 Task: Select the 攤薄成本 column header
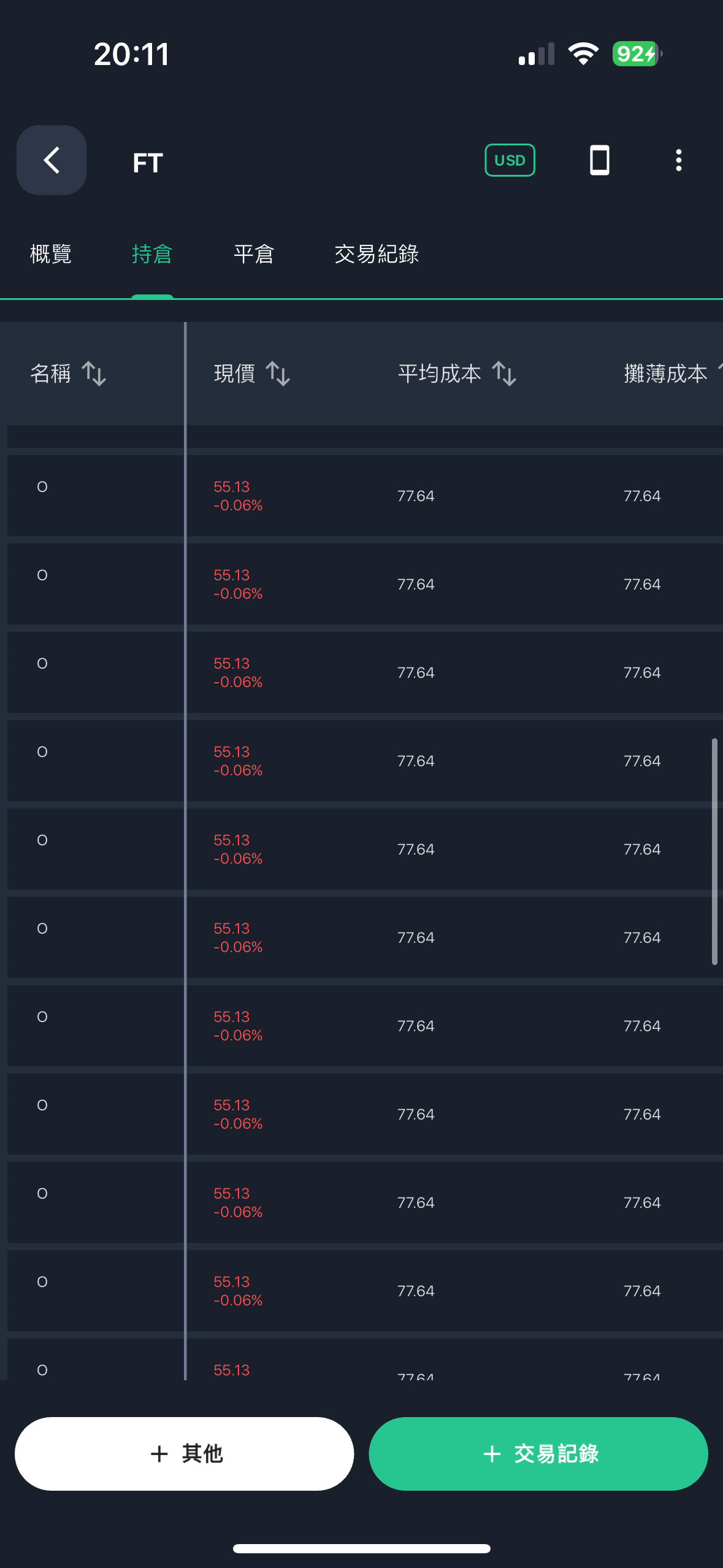(665, 374)
